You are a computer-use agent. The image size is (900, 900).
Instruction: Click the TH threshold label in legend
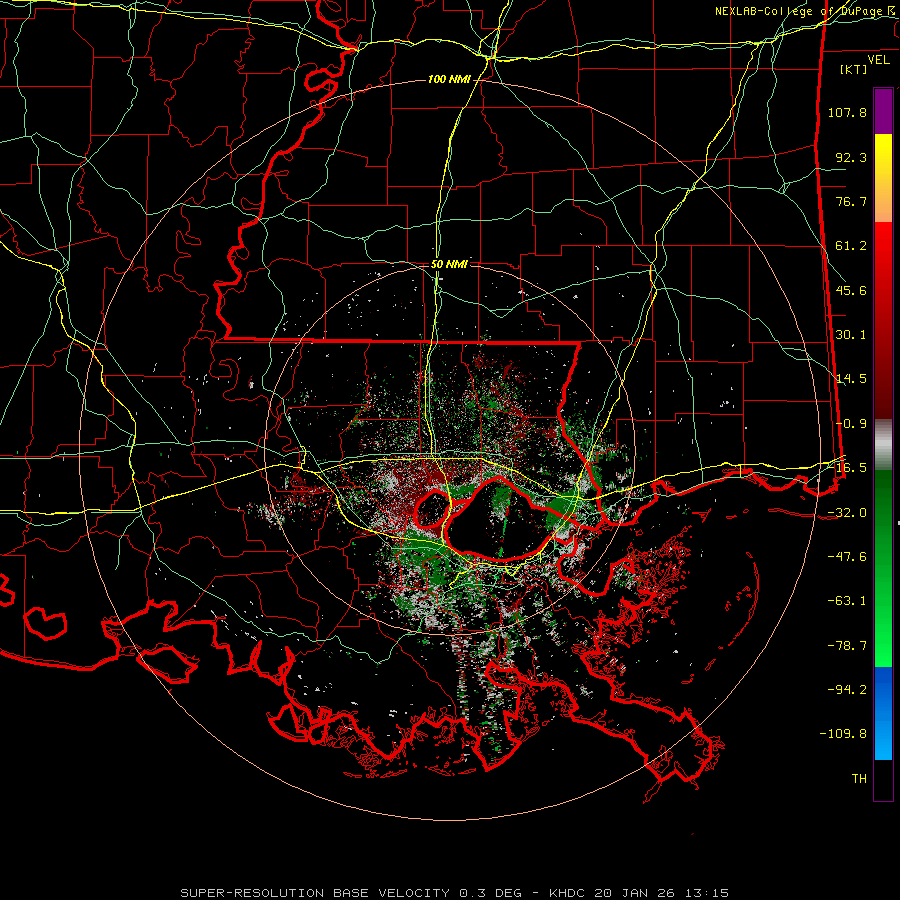click(859, 779)
